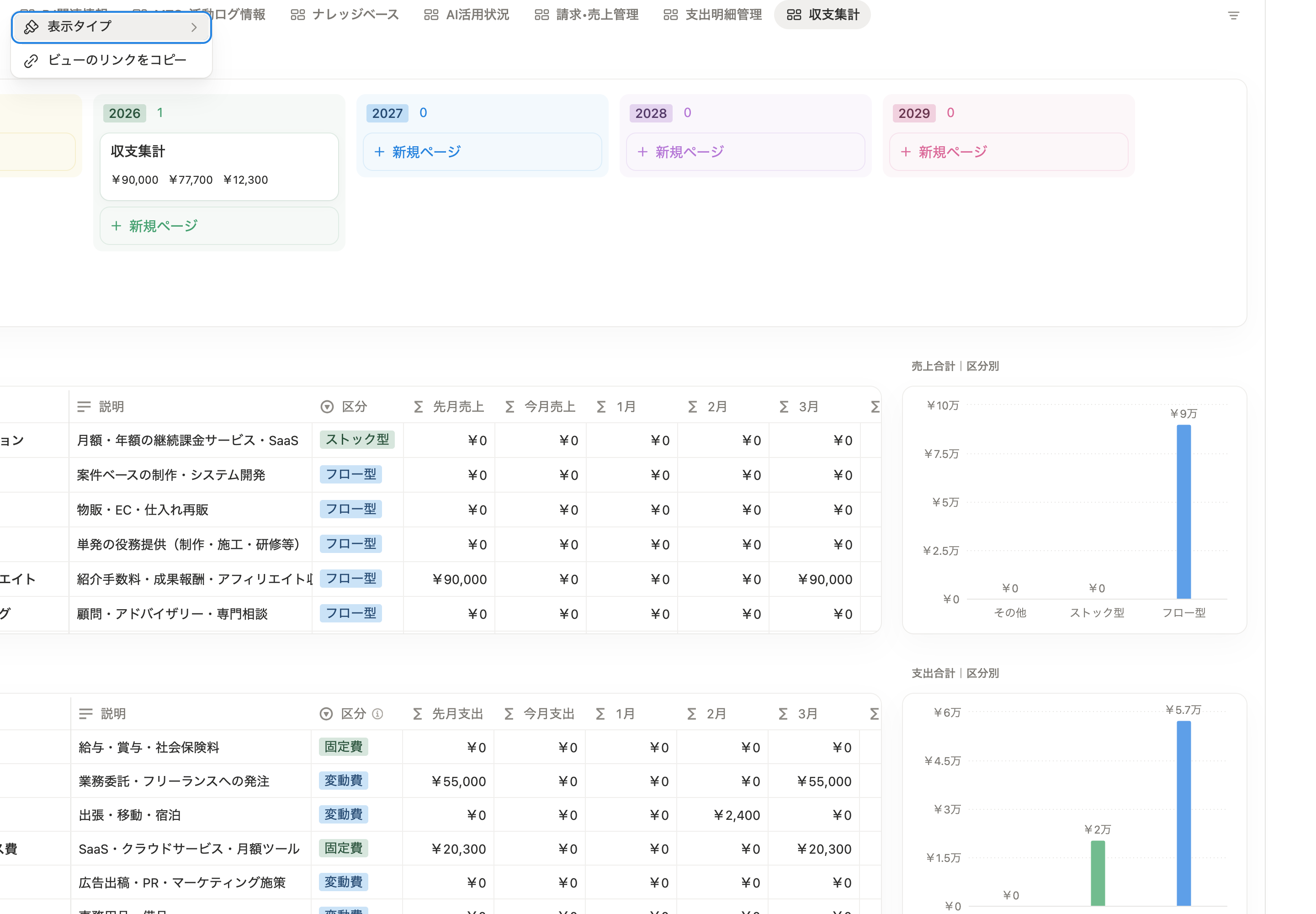Click the フロー型 tag in 物販・EC row

coord(351,509)
